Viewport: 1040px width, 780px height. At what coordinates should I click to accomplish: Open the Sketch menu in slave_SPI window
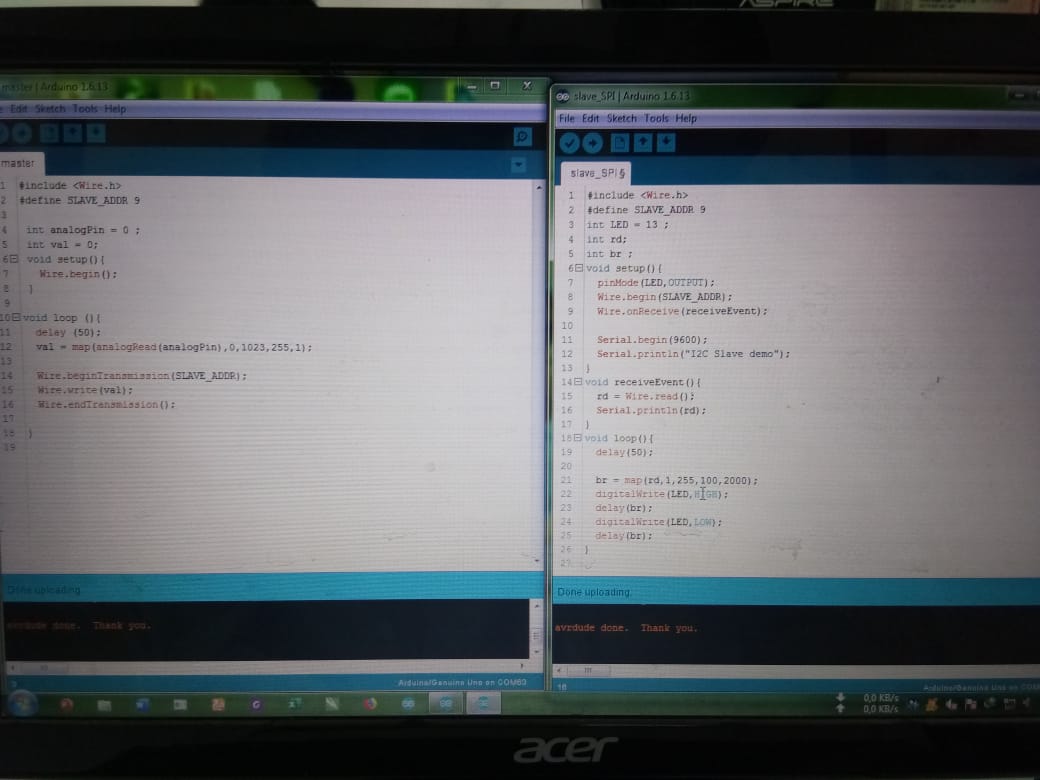(621, 118)
